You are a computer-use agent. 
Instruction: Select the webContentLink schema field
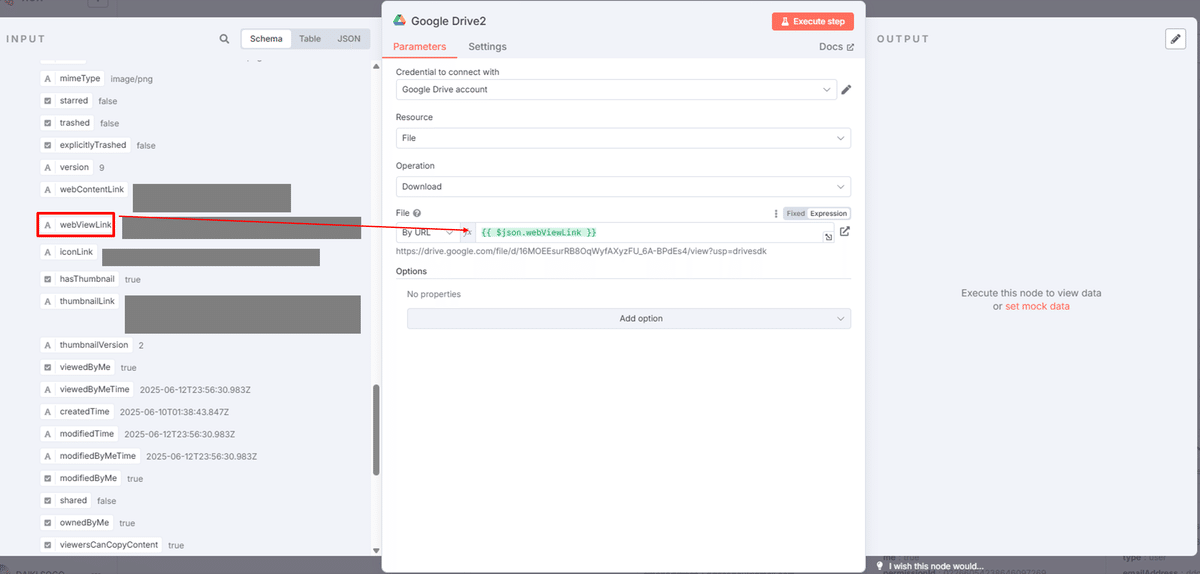[x=84, y=189]
